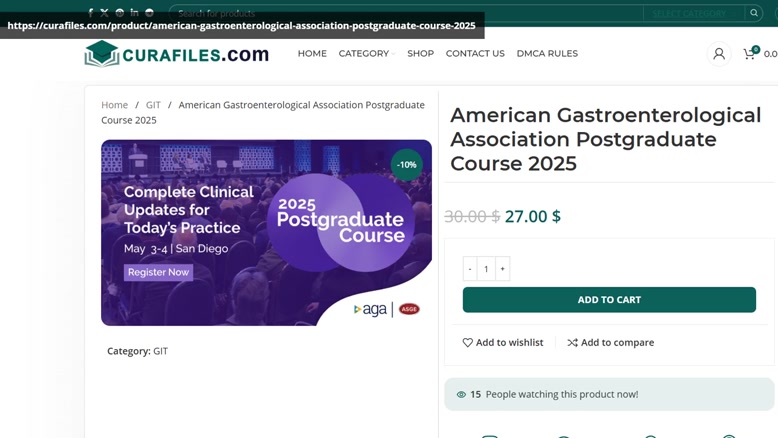Click the Add to compare arrows
Screen dimensions: 778x438
click(572, 342)
